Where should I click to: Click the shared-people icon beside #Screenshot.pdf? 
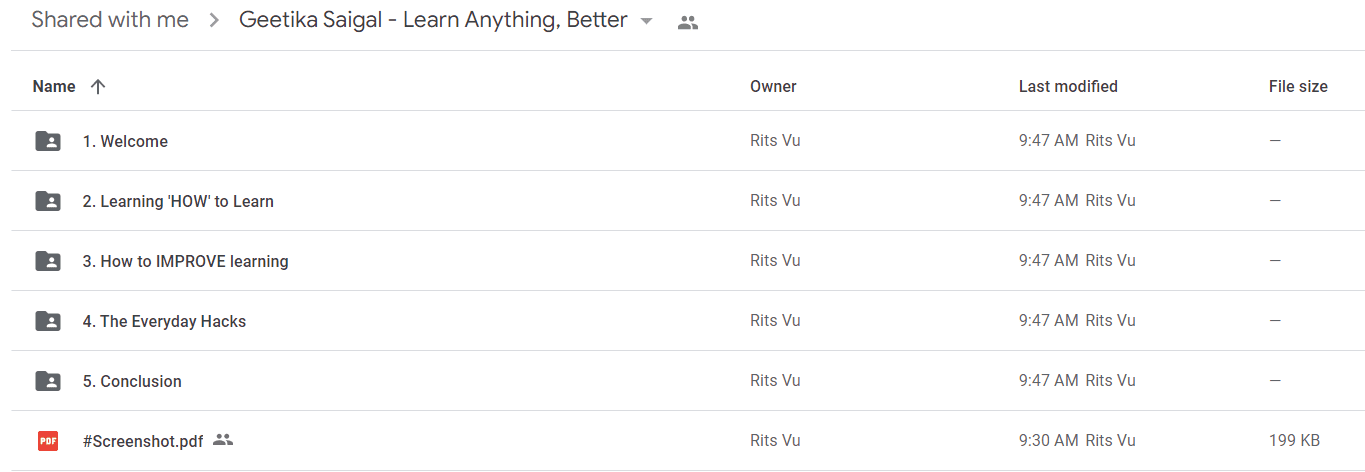point(223,439)
